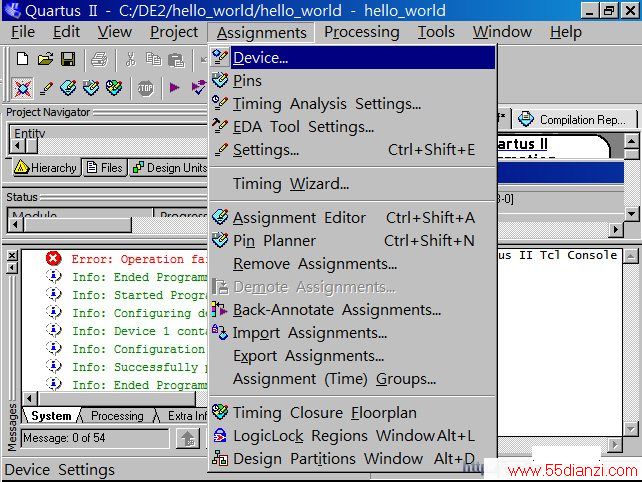The image size is (642, 482).
Task: Select the 'Error: Operation fa' message row
Action: [x=126, y=259]
